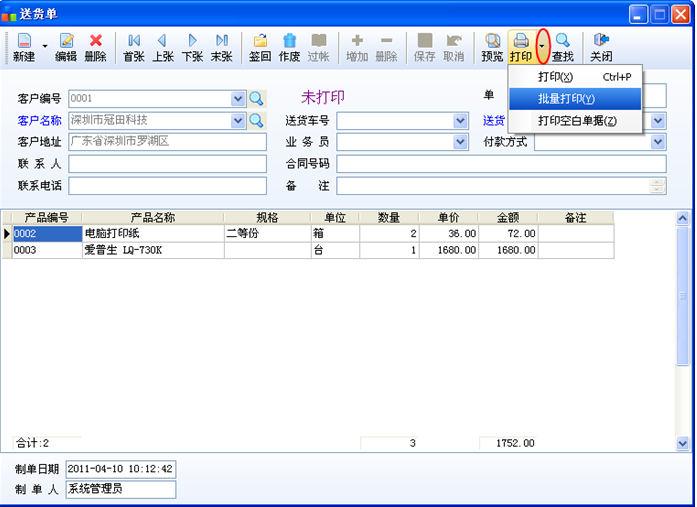
Task: Select 批量打印(Y) menu entry
Action: point(575,99)
